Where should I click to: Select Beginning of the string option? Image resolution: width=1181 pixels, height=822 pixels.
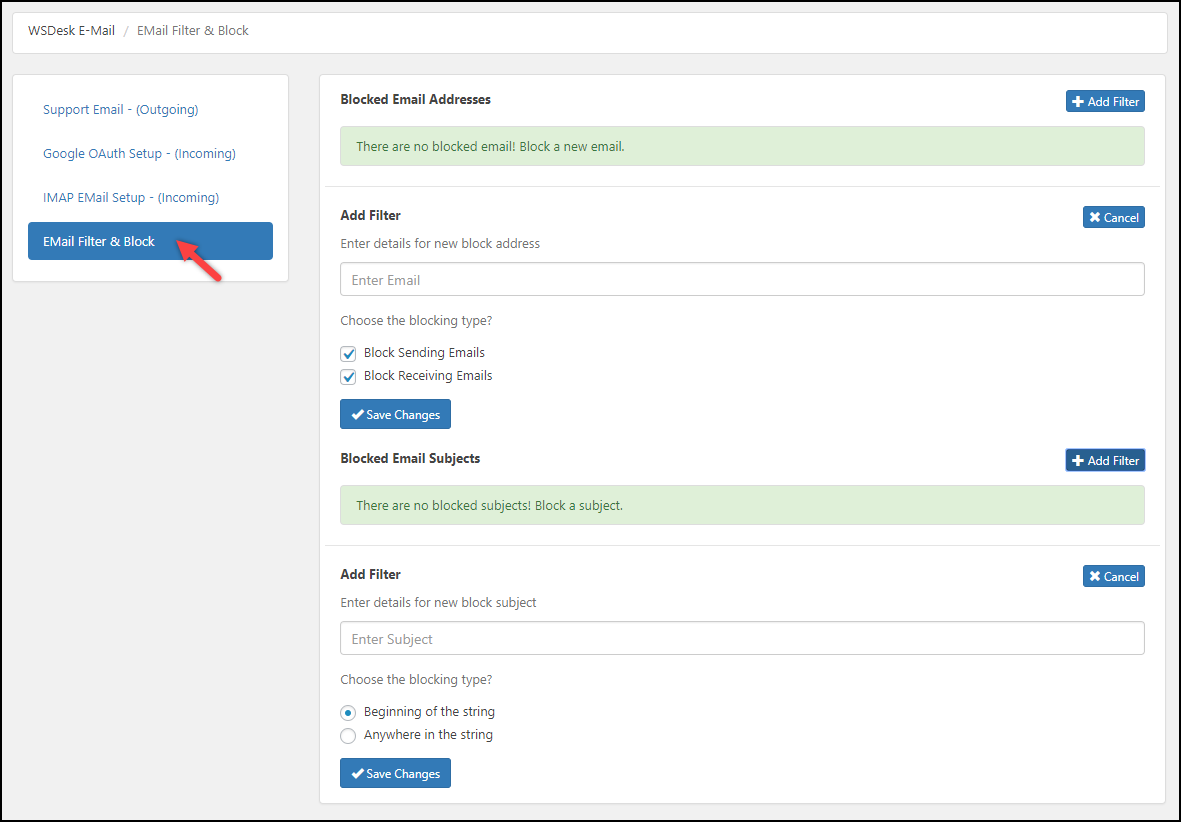pyautogui.click(x=348, y=713)
